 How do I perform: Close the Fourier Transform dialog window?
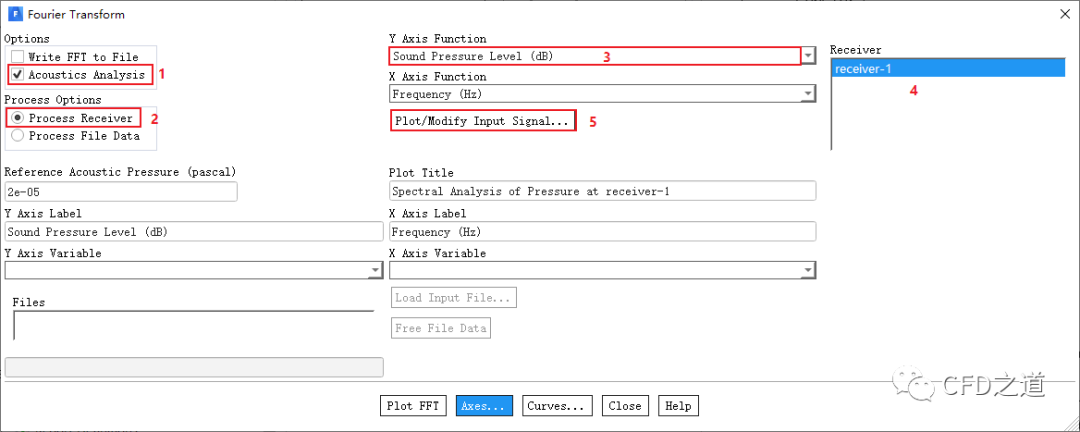click(1062, 14)
